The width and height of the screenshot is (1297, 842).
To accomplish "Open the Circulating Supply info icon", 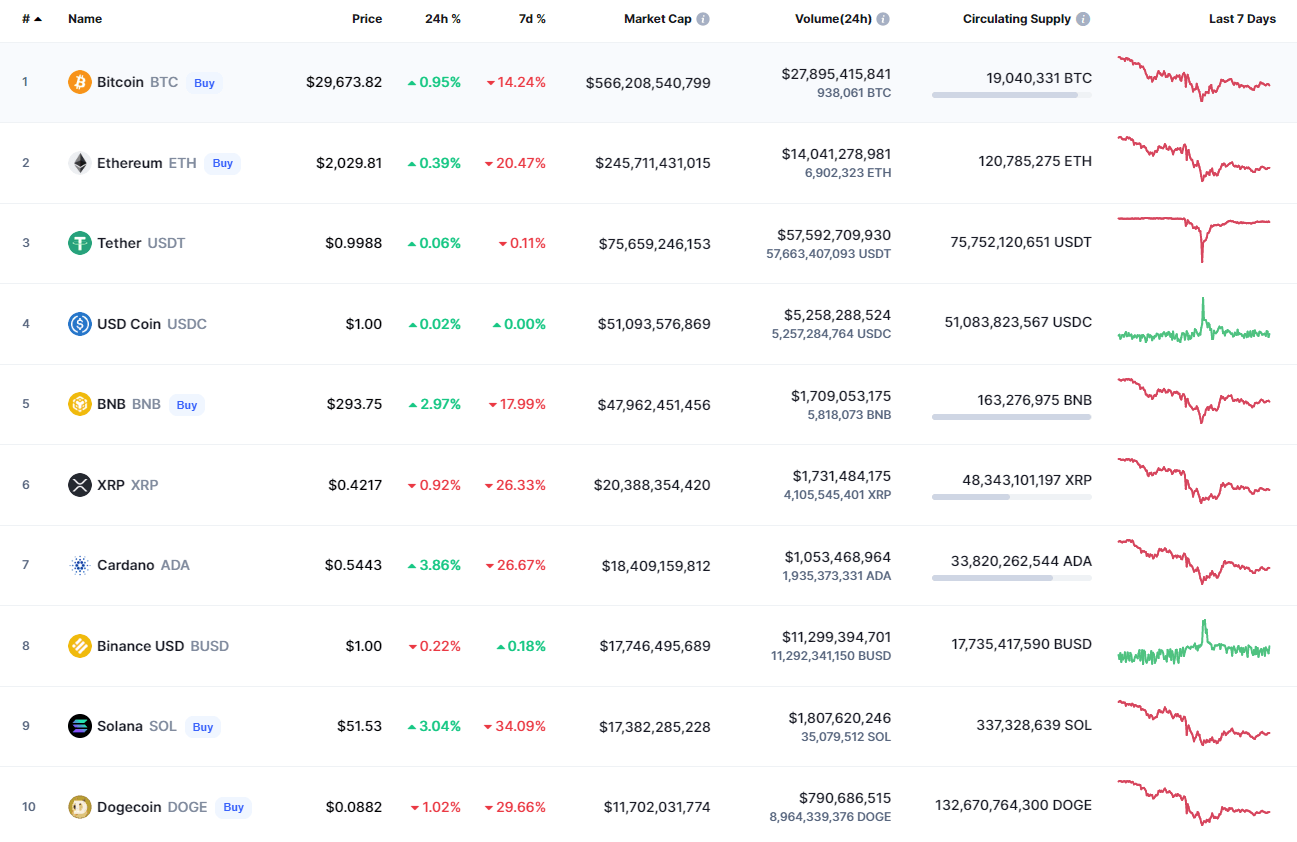I will (1084, 19).
